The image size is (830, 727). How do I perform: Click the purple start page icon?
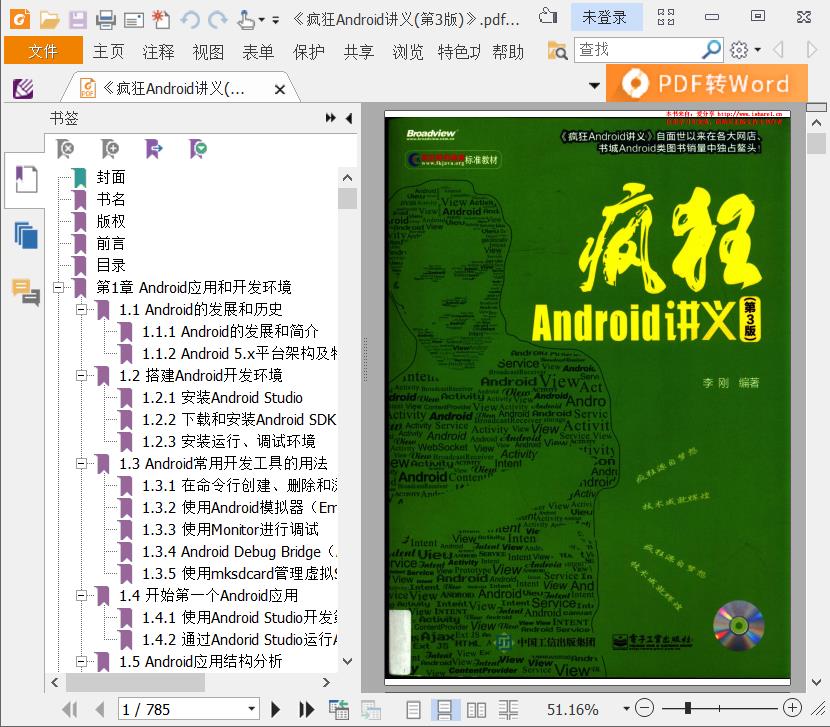[x=23, y=88]
